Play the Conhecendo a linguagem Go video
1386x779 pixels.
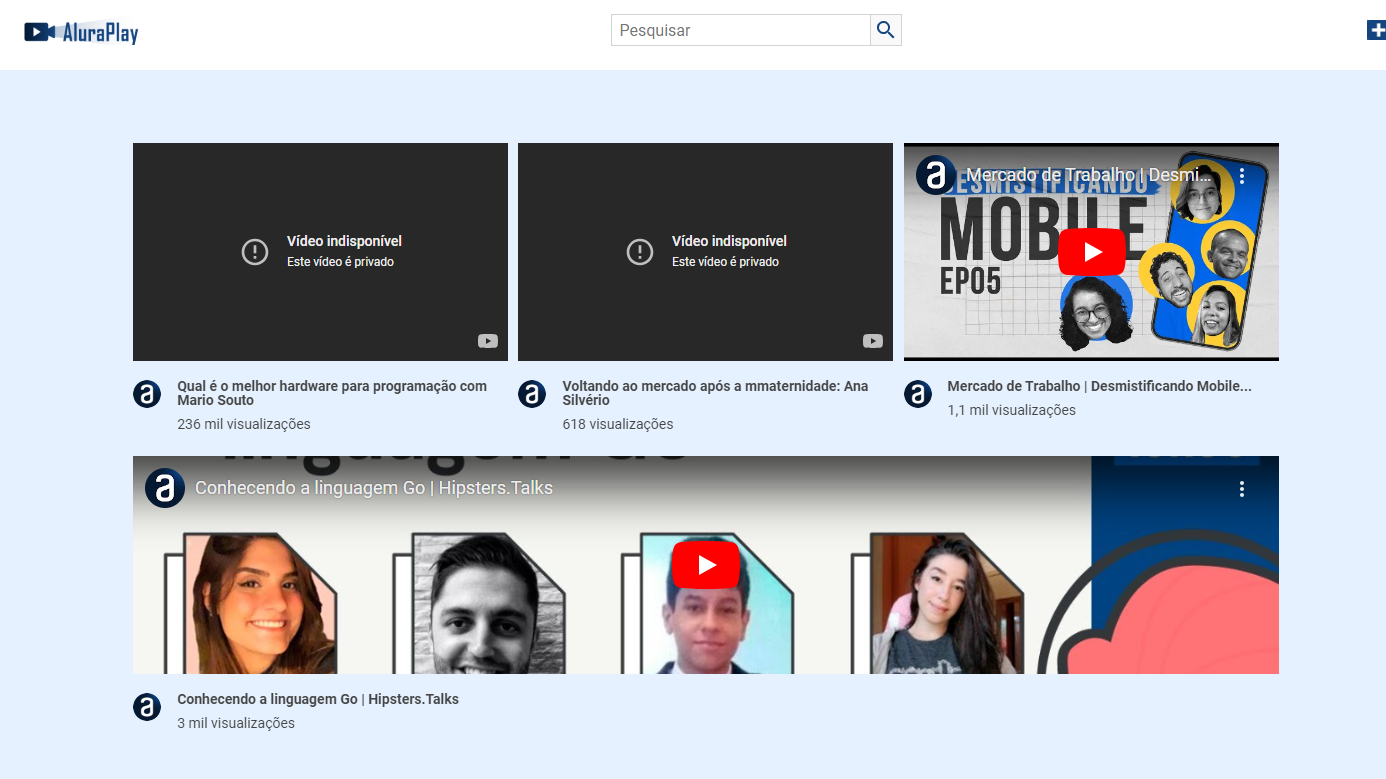706,565
